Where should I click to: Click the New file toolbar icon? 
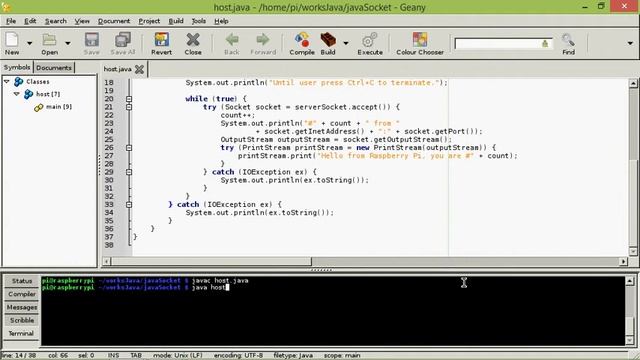tap(12, 40)
